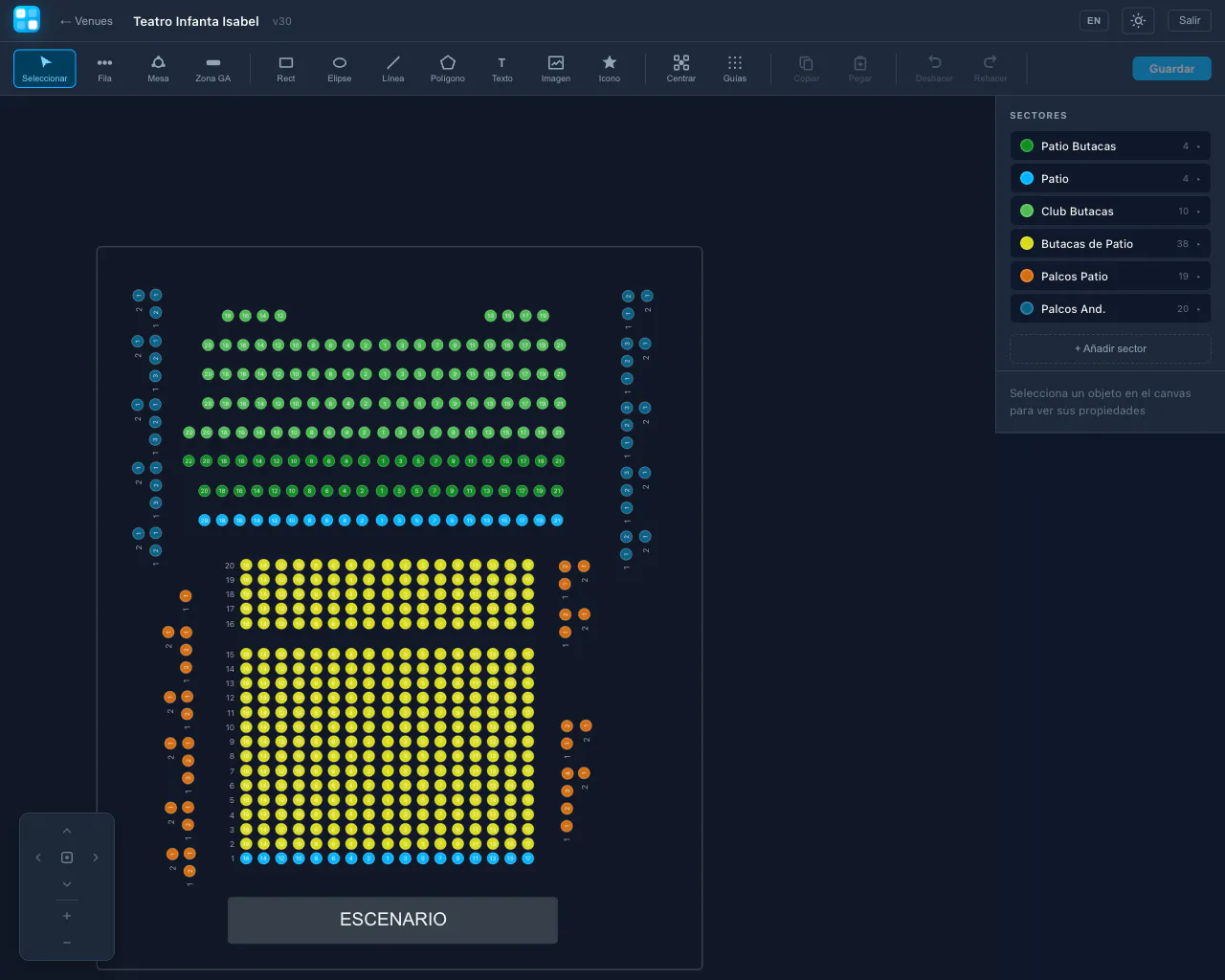Select the ESCENARIO stage block
1225x980 pixels.
click(x=392, y=920)
